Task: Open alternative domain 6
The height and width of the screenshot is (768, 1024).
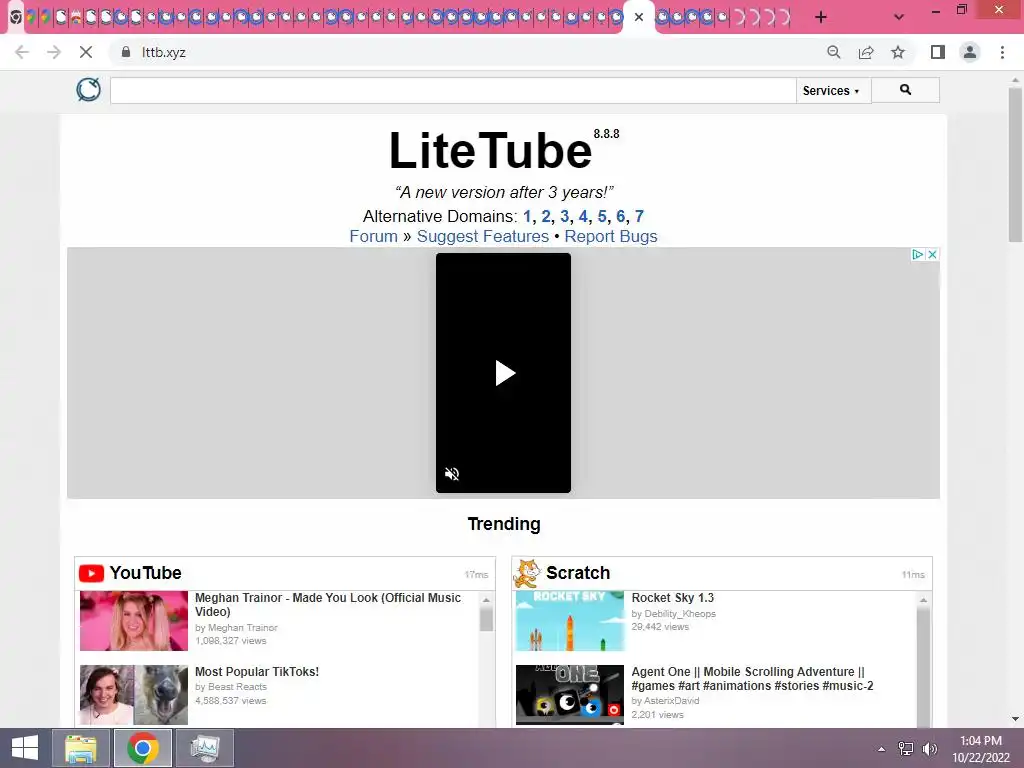Action: [620, 216]
